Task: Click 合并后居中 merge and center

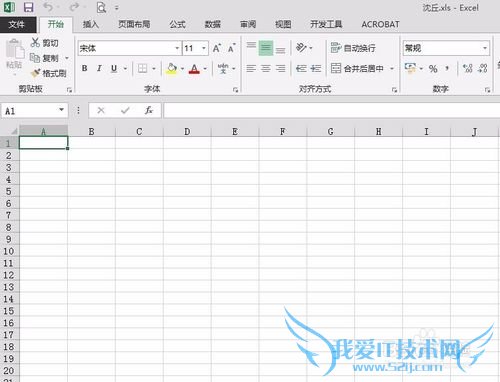Action: pos(357,68)
